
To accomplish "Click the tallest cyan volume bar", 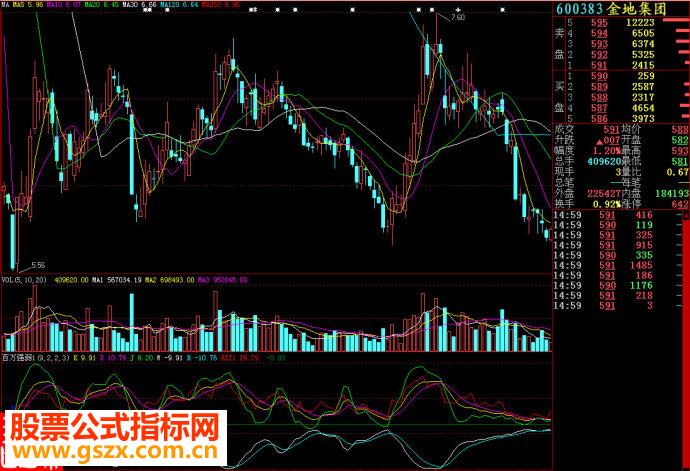I will 132,322.
